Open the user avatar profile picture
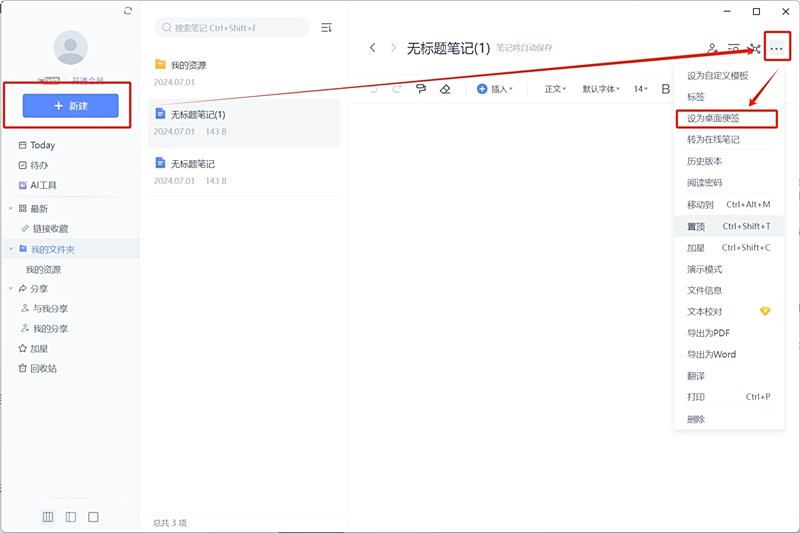 coord(70,47)
